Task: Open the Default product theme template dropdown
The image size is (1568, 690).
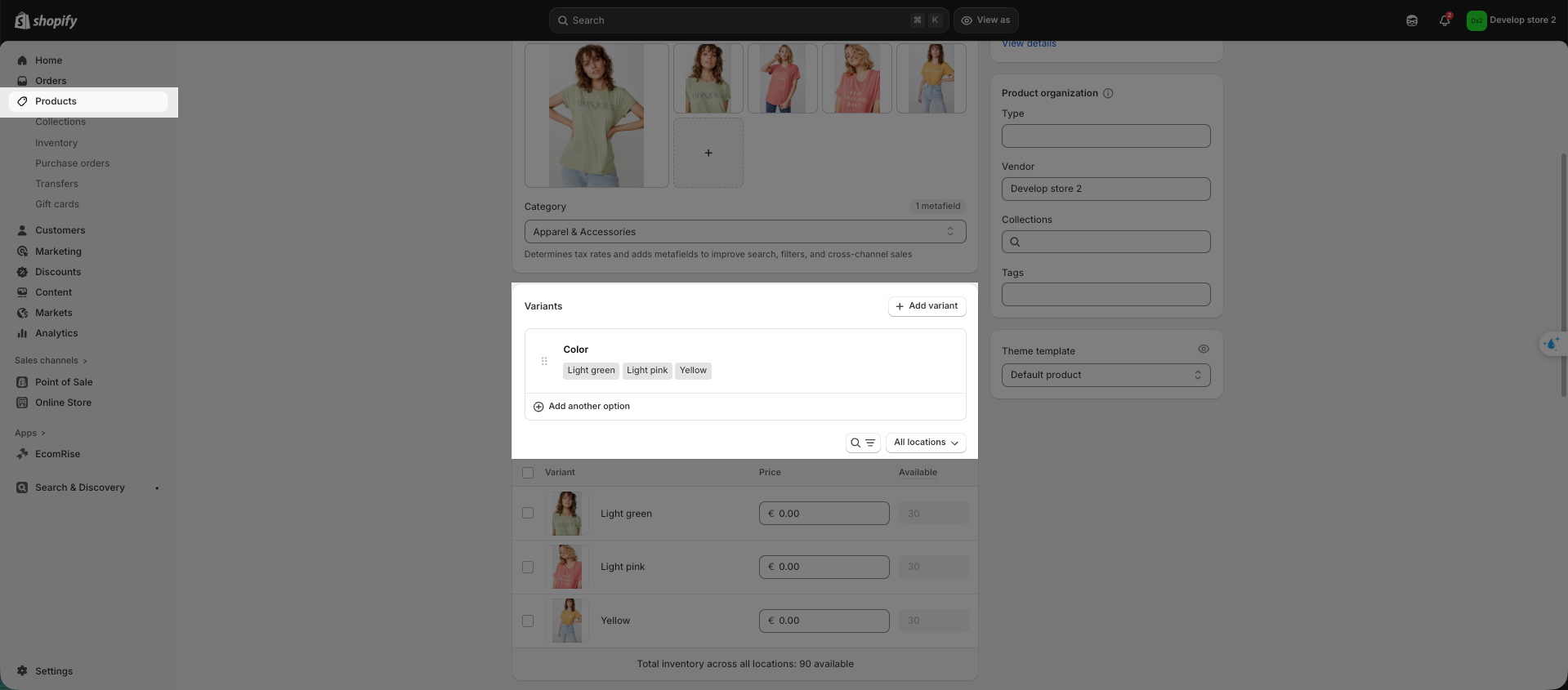Action: [x=1105, y=375]
